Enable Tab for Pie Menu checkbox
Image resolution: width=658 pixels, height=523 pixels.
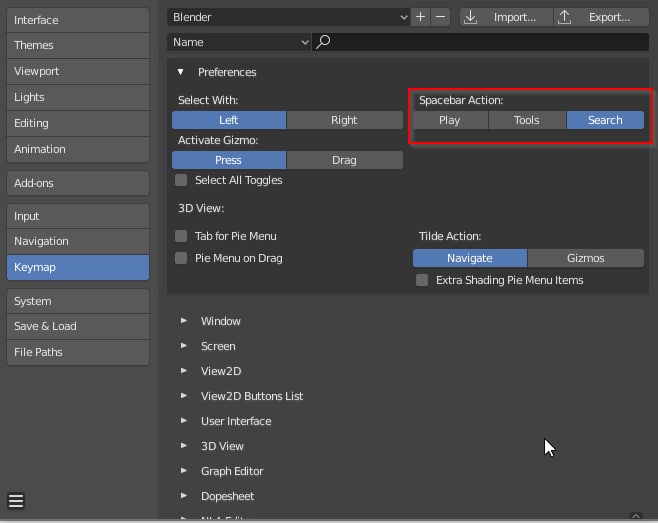[x=181, y=236]
